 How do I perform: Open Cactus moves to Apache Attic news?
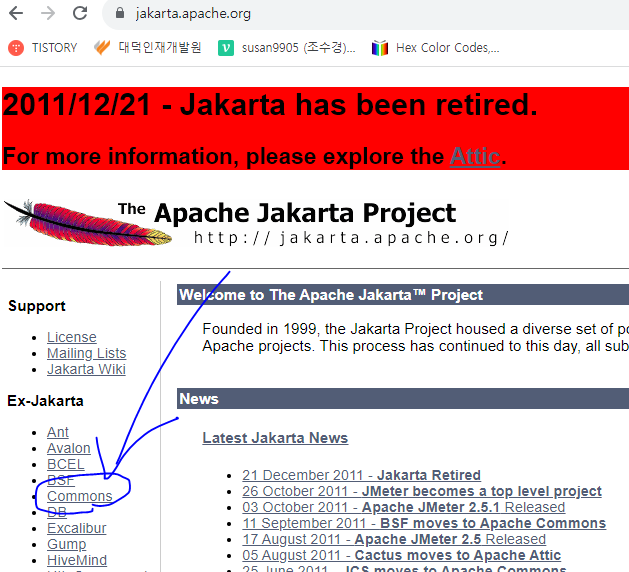coord(402,555)
